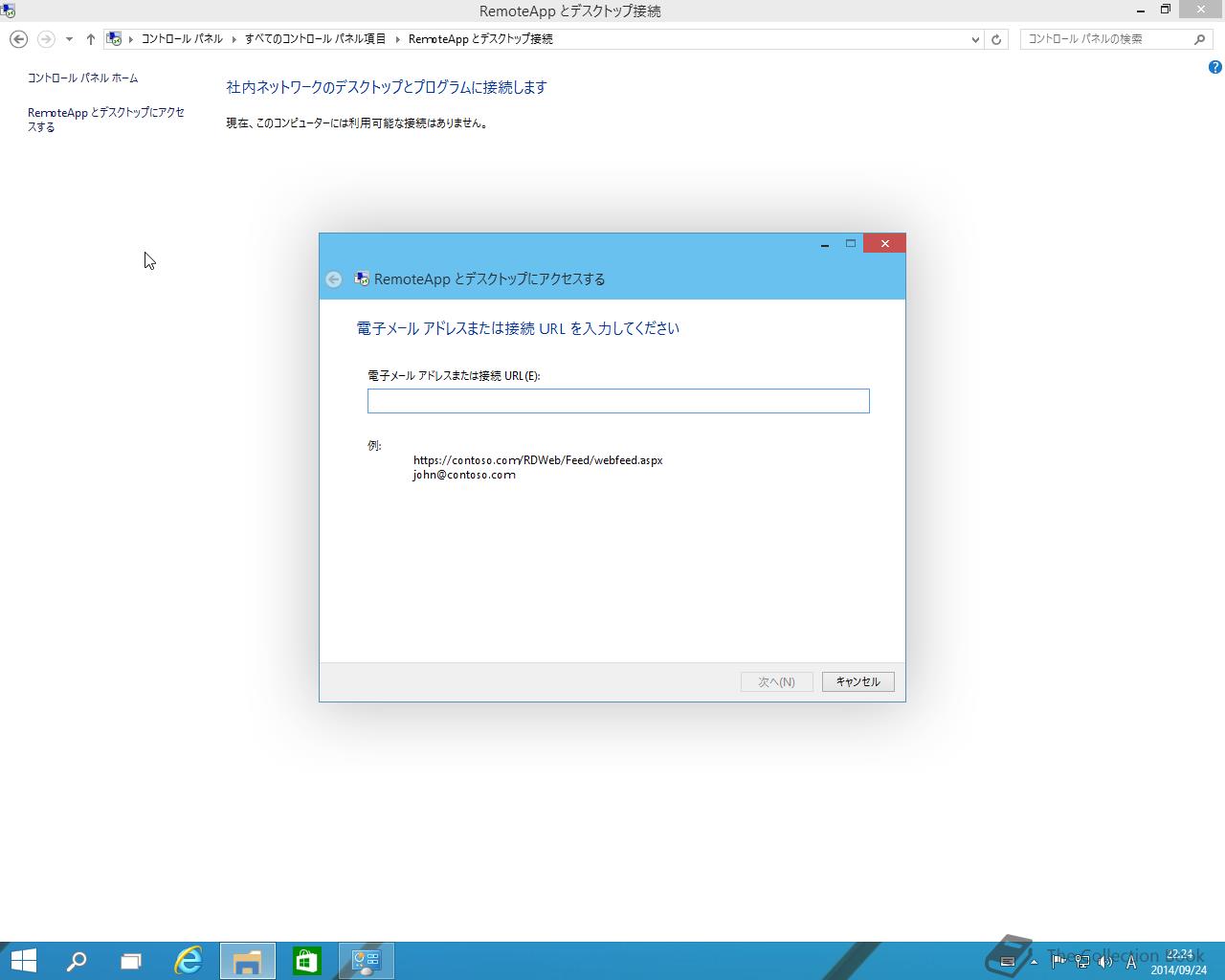
Task: Expand chevron after コントロール パネル breadcrumb
Action: pyautogui.click(x=234, y=39)
